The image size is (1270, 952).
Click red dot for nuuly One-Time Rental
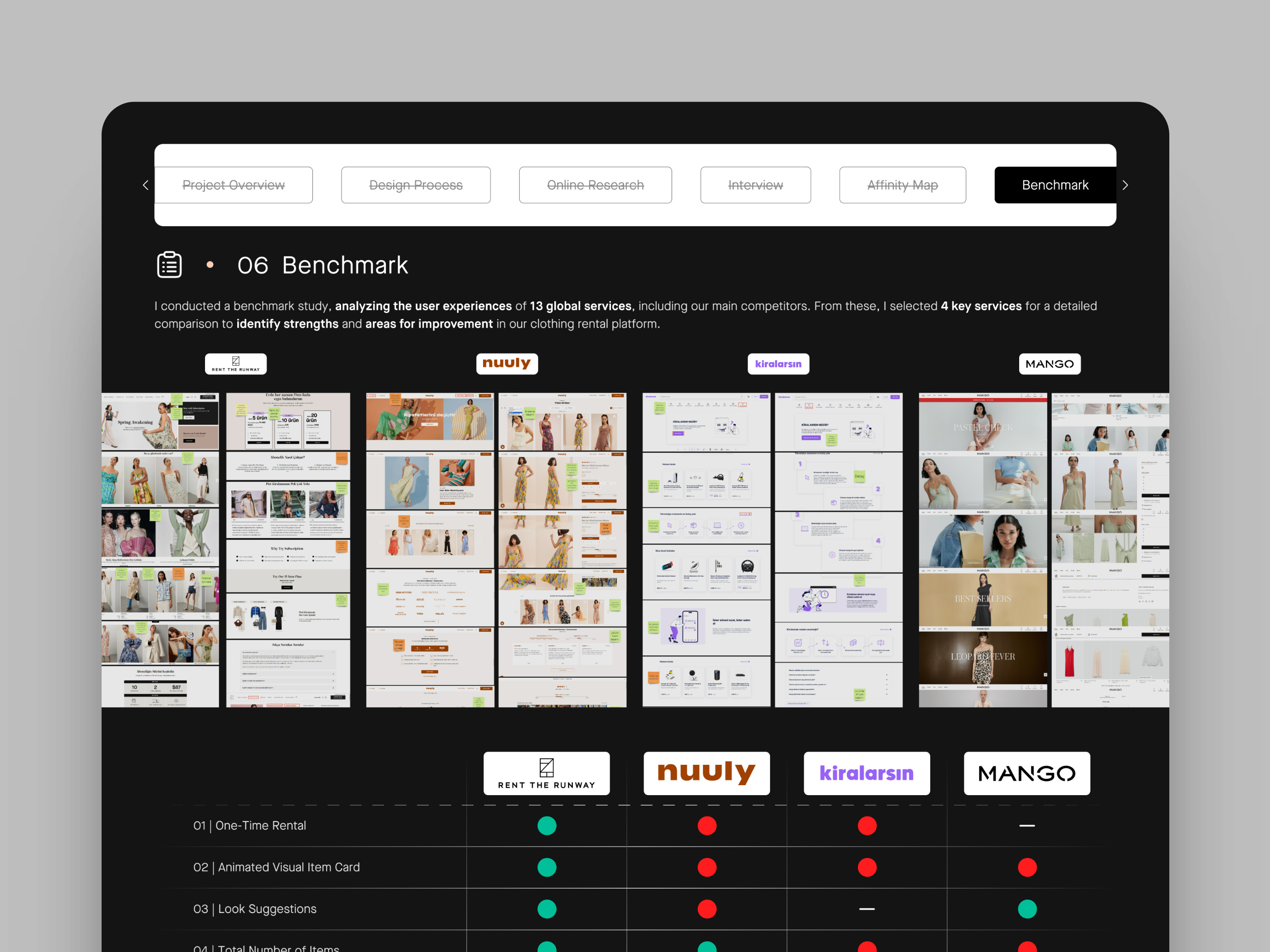707,825
